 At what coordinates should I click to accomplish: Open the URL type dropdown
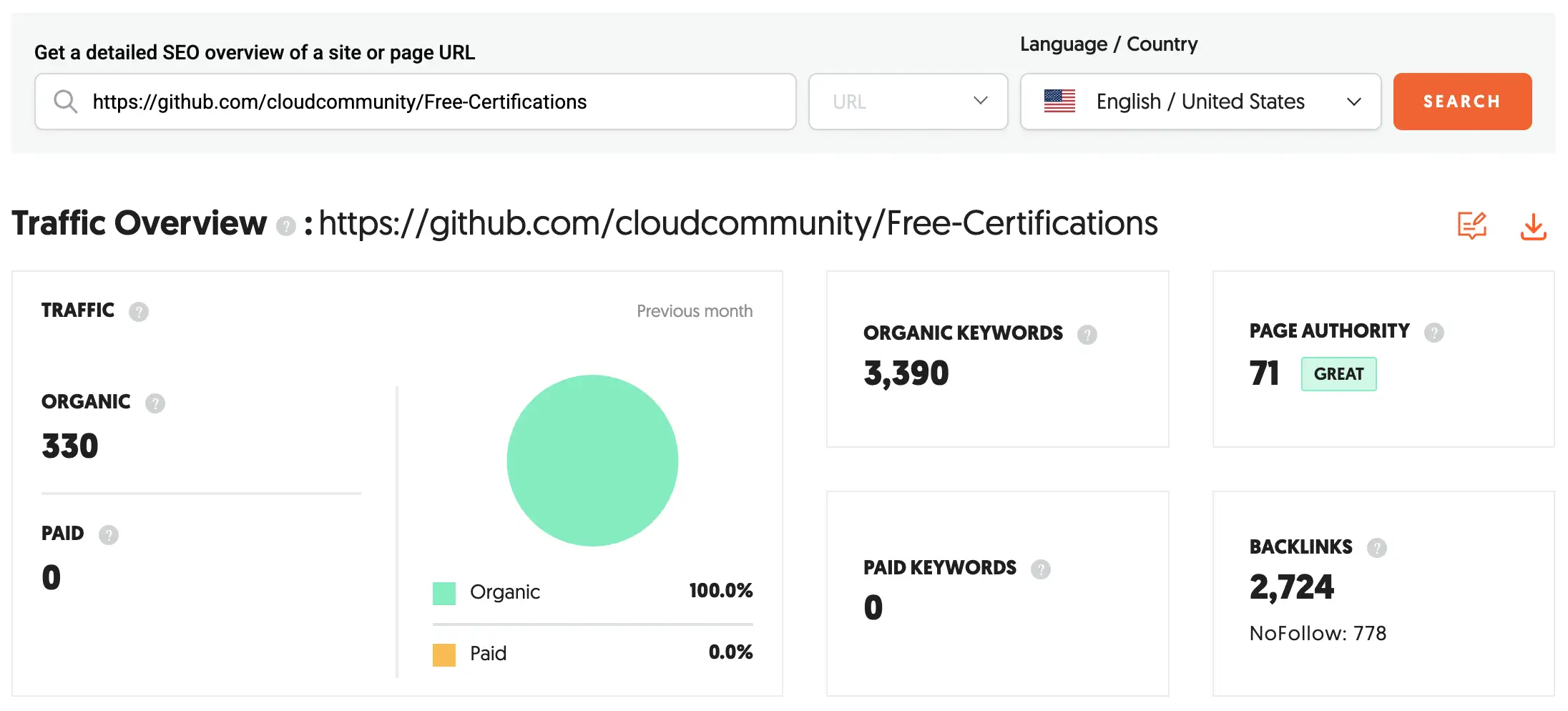[908, 102]
